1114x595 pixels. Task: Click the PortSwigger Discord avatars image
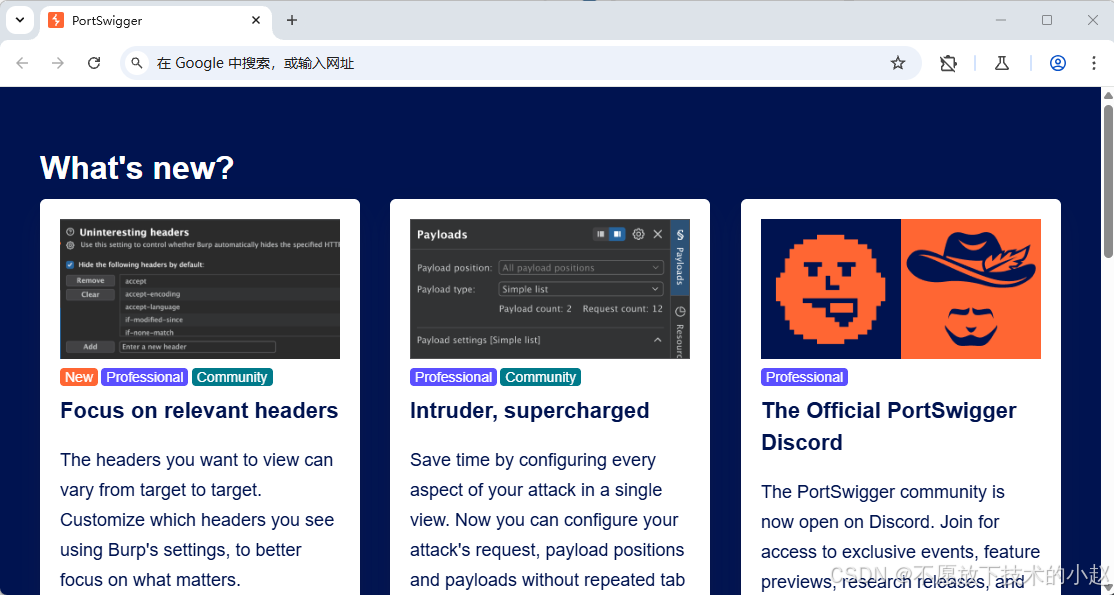[901, 289]
